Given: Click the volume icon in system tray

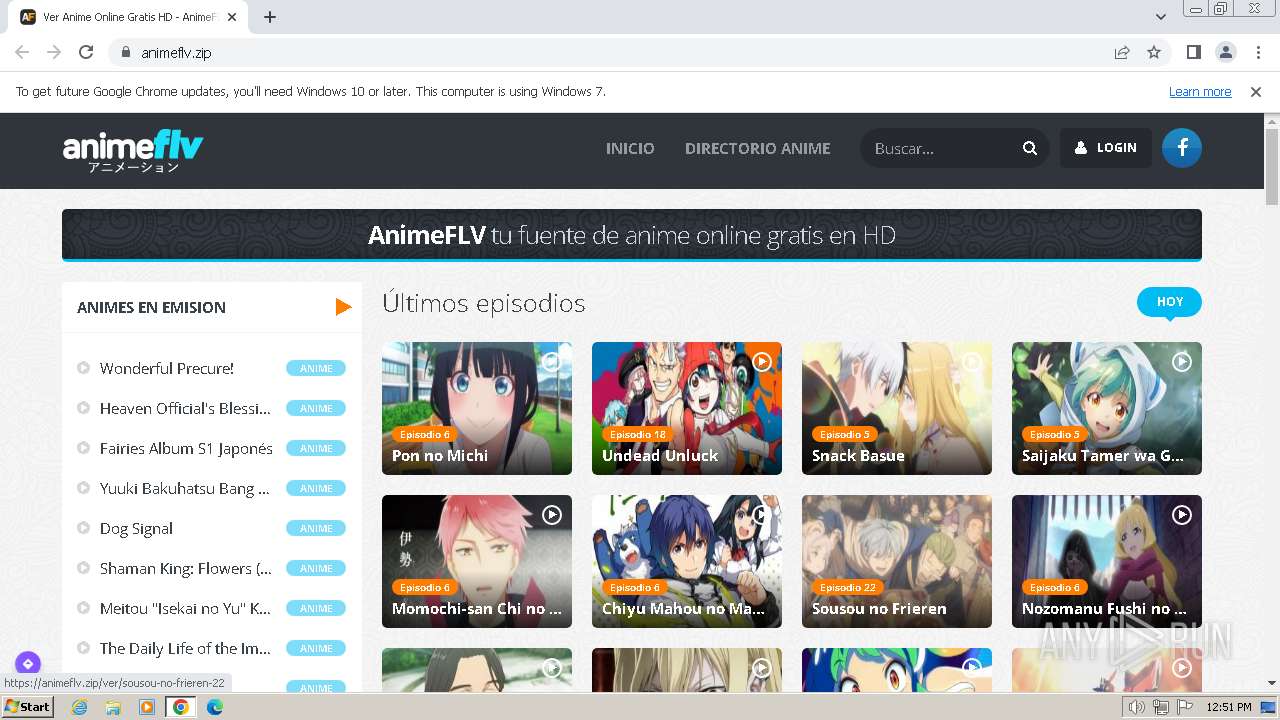Looking at the screenshot, I should coord(1137,707).
